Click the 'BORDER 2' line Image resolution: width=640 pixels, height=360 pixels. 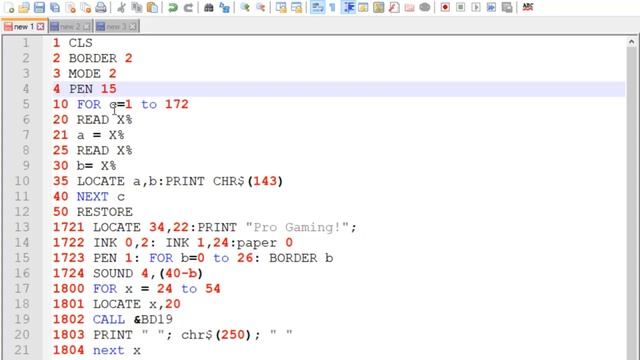(x=93, y=58)
